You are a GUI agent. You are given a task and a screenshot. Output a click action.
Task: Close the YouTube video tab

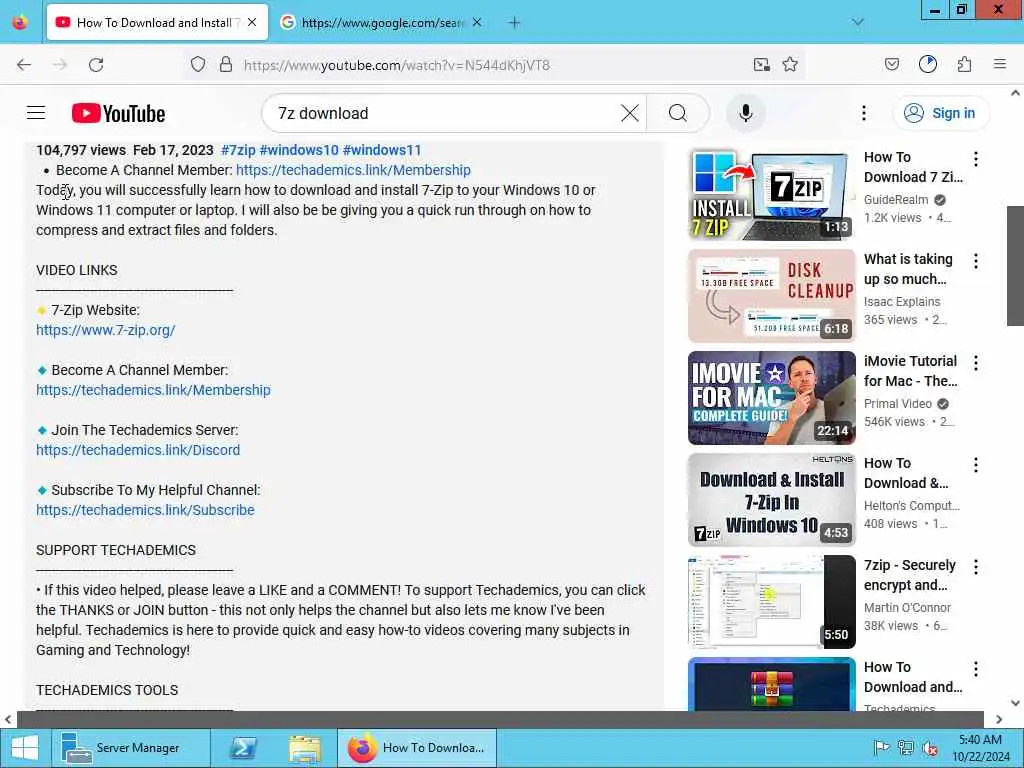(x=252, y=23)
